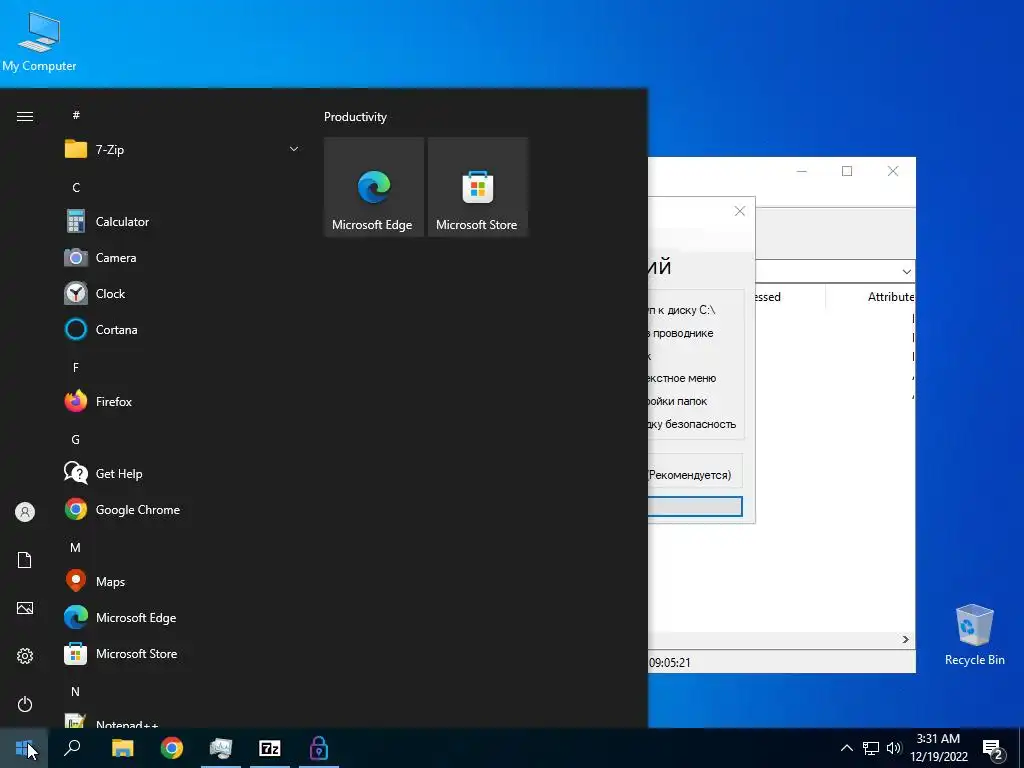1024x768 pixels.
Task: Click the F letter group header
Action: (x=76, y=367)
